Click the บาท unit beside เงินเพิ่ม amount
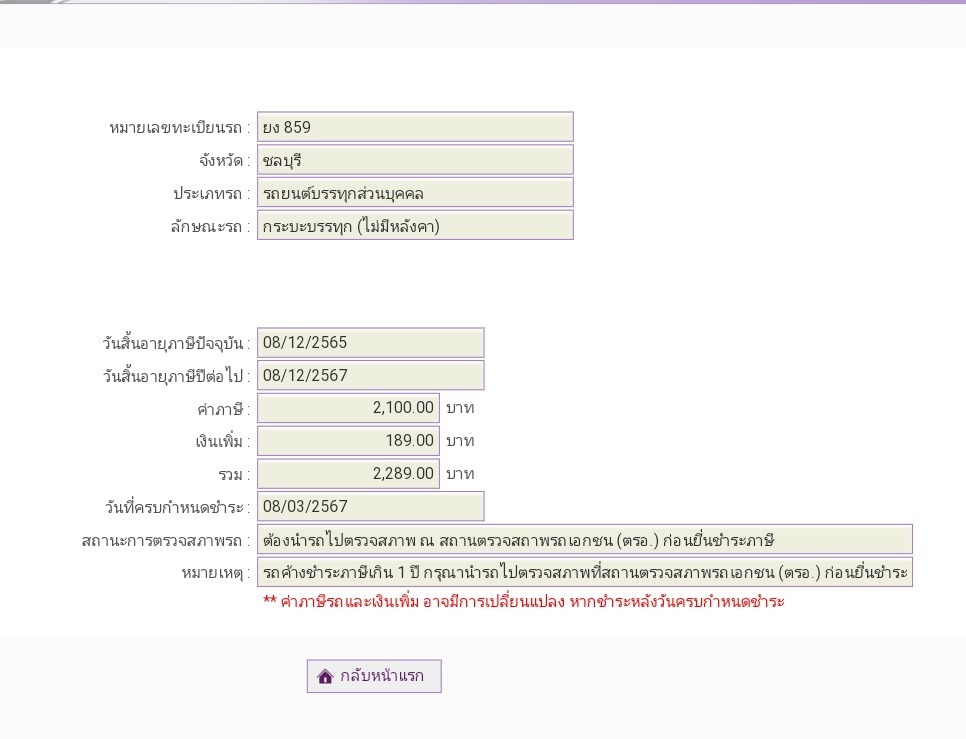The height and width of the screenshot is (739, 966). 460,441
